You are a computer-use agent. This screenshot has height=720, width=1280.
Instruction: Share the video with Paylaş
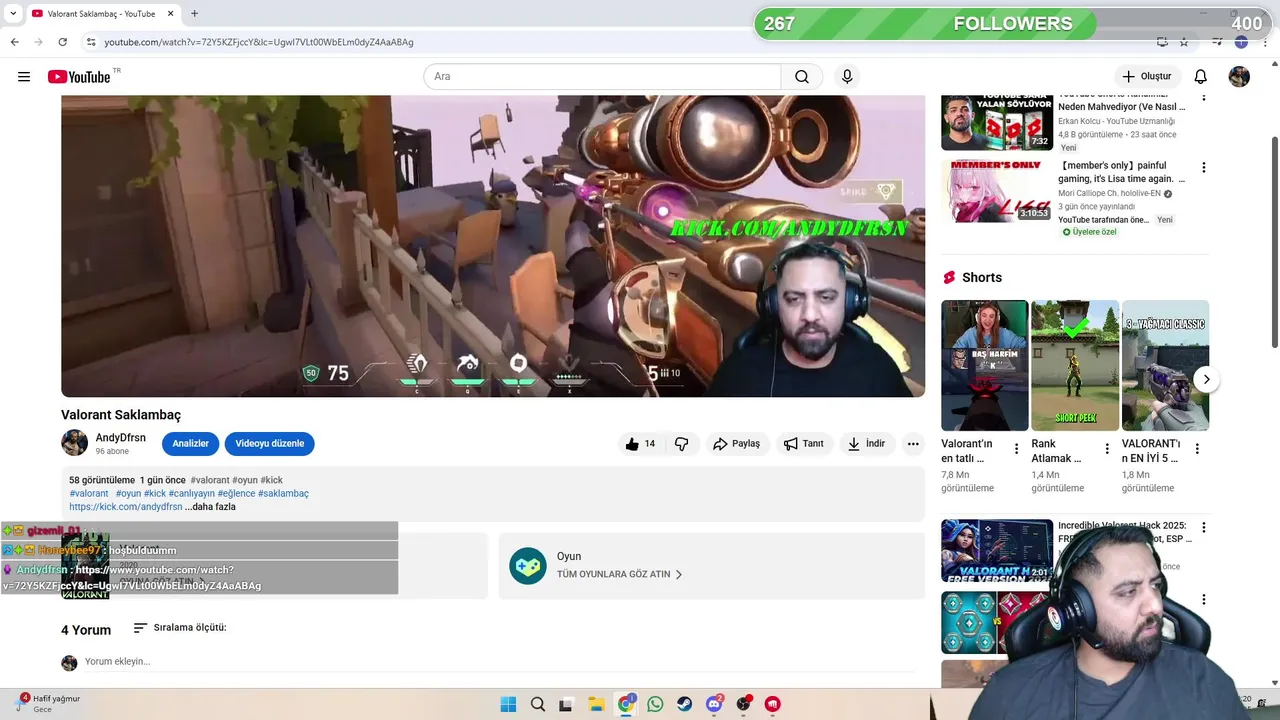736,444
